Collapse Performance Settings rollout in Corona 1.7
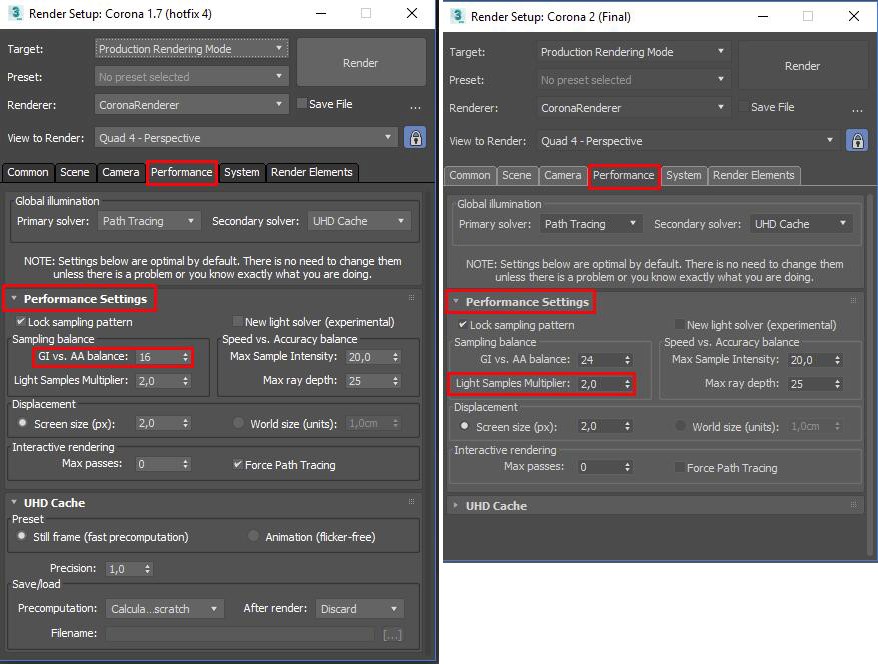Viewport: 878px width, 664px height. [14, 298]
